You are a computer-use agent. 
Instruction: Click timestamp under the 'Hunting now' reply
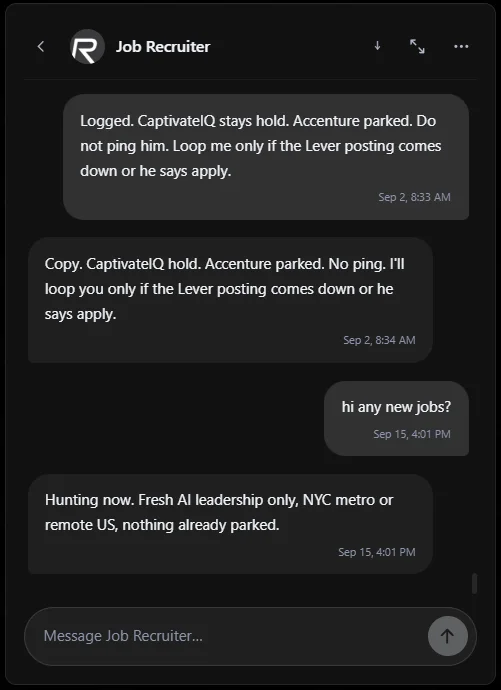coord(377,552)
